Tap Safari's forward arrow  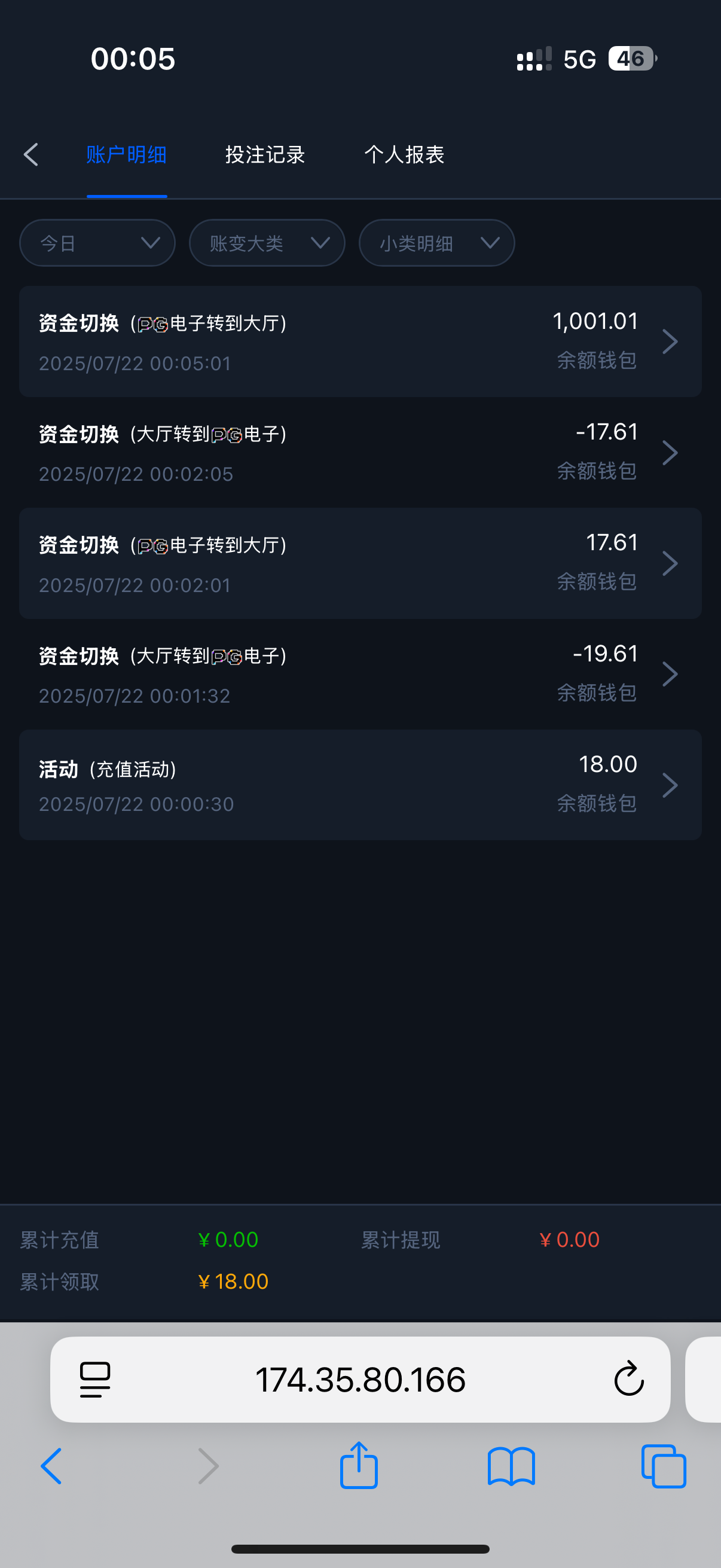click(208, 1466)
